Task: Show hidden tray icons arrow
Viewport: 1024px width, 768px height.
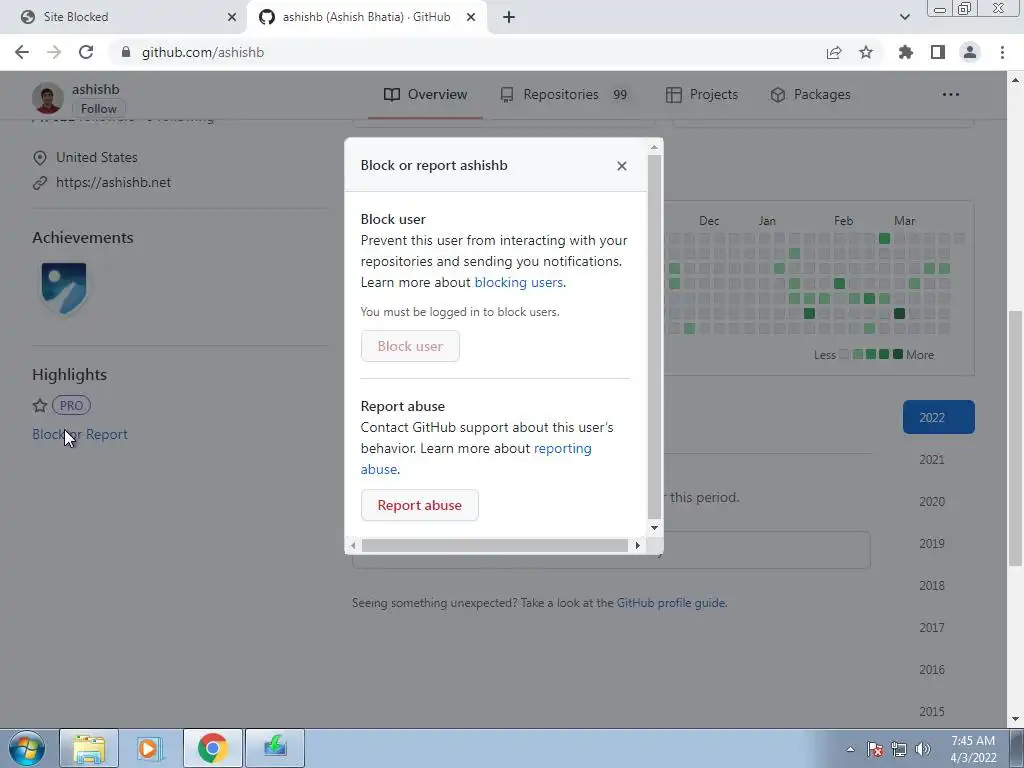Action: tap(850, 749)
